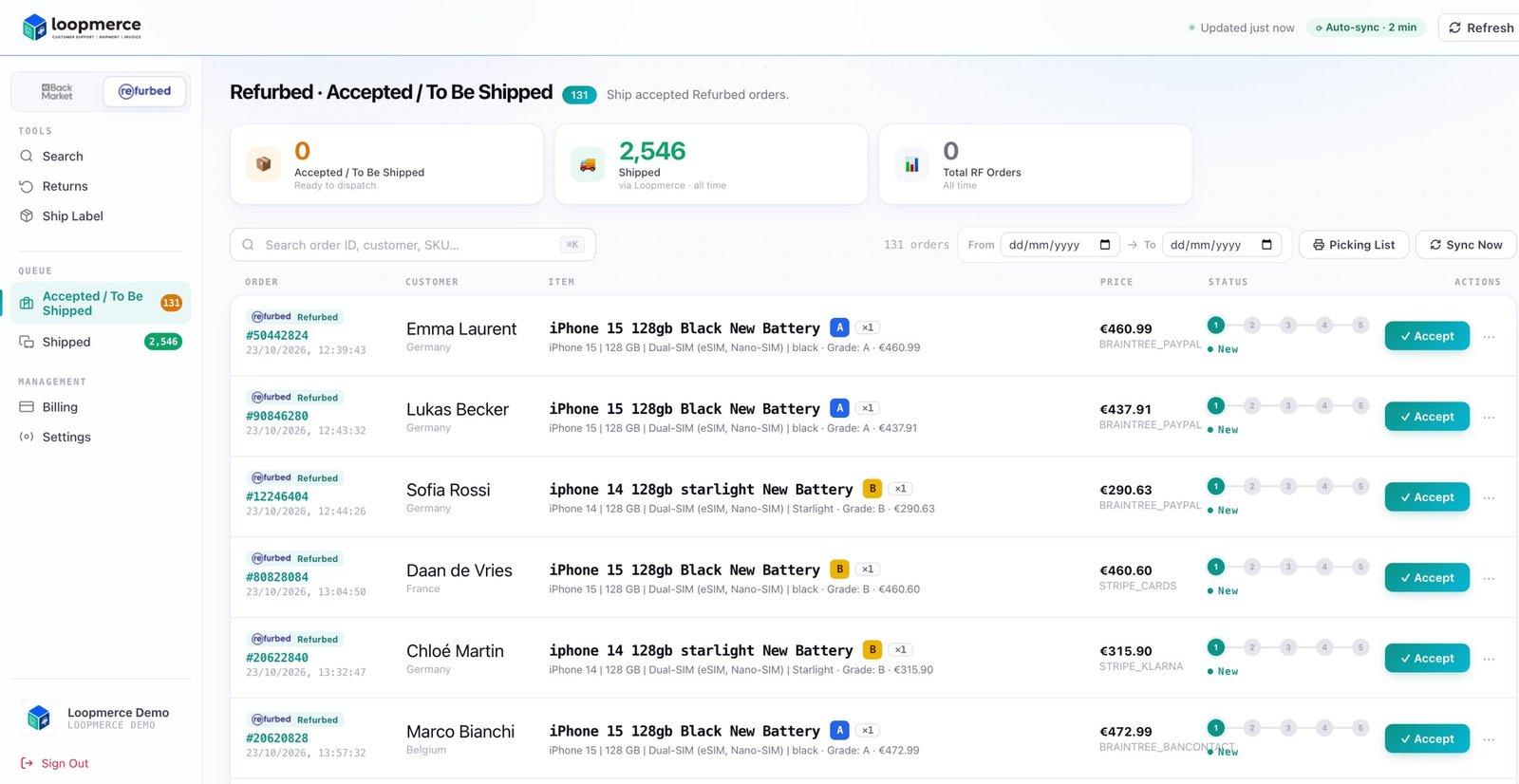The image size is (1519, 784).
Task: Open Ship Label tool
Action: pos(73,216)
